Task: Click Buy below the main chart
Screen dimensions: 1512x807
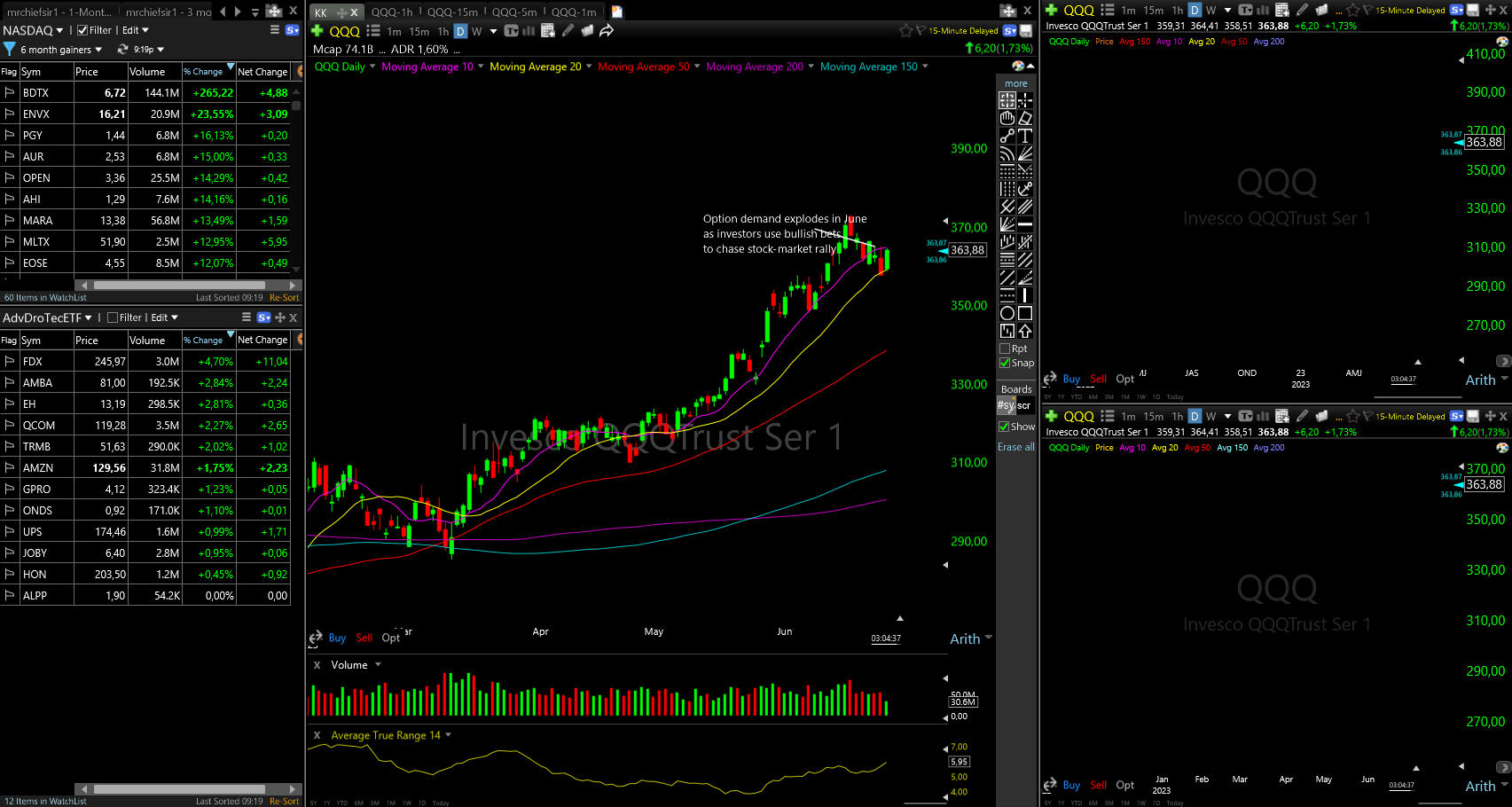Action: [337, 638]
